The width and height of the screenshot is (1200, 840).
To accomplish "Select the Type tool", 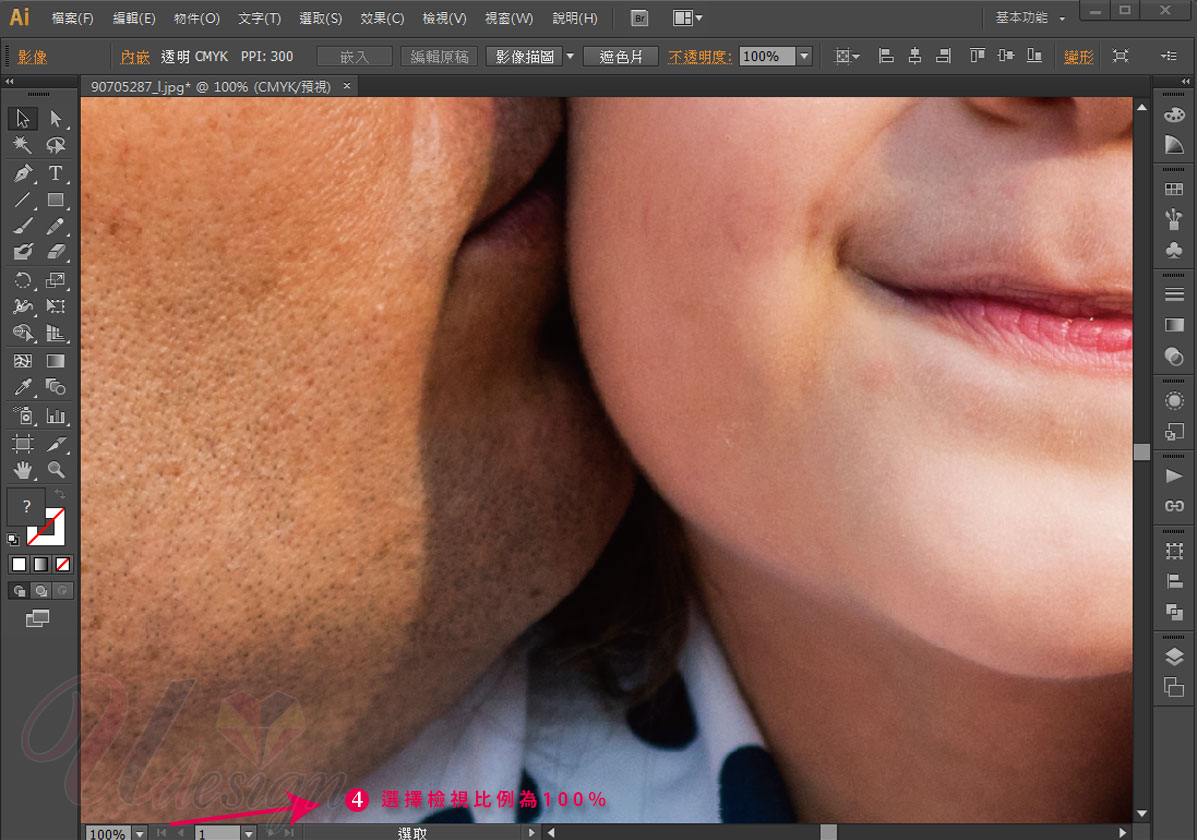I will pos(56,173).
